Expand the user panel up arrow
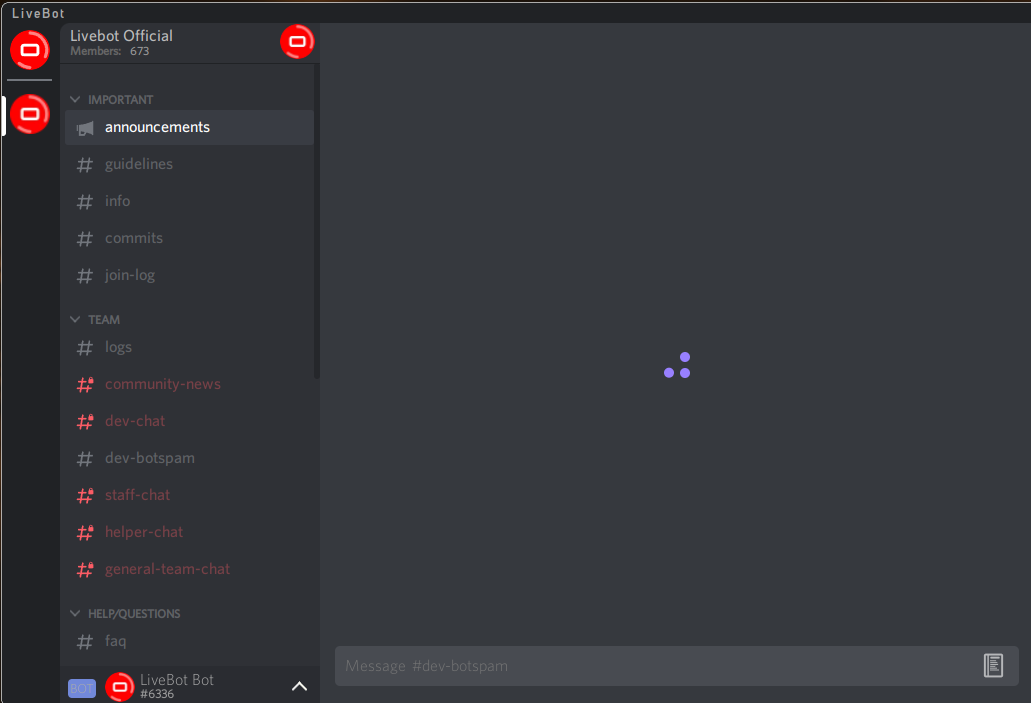 [x=299, y=687]
